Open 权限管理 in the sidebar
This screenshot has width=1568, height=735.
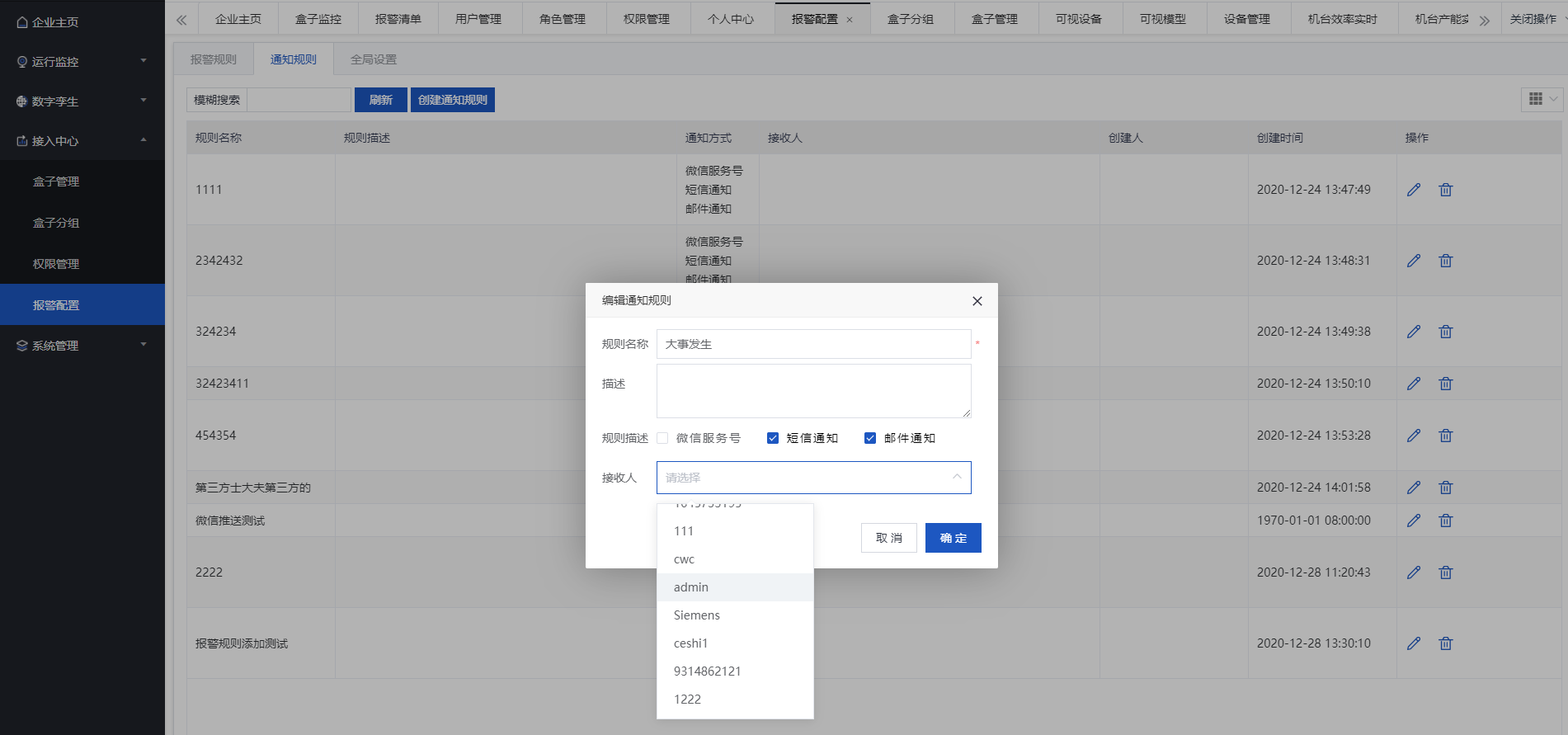click(82, 264)
